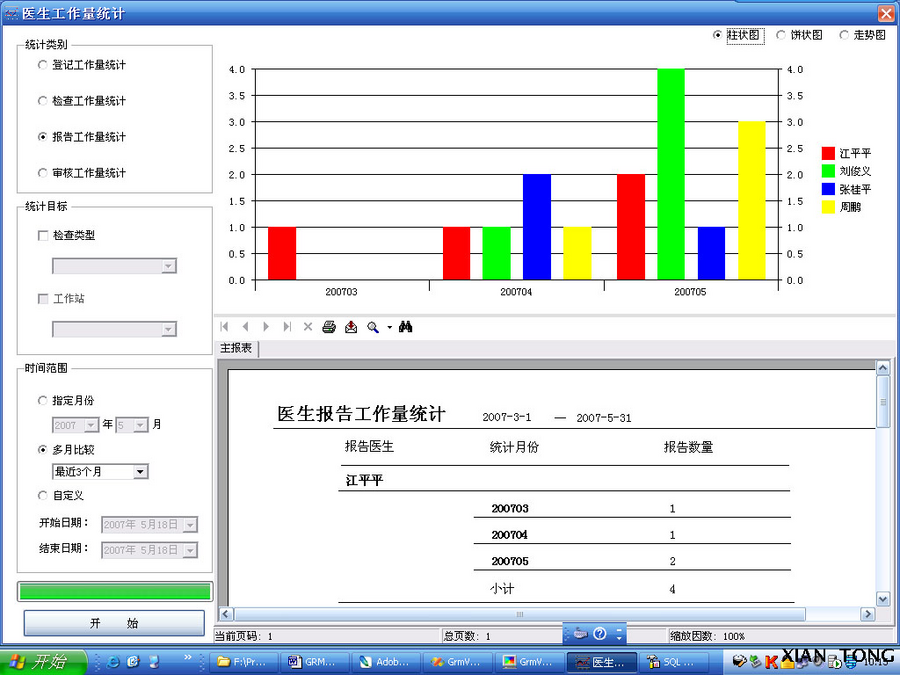Go to next report page
The width and height of the screenshot is (900, 675).
pos(266,327)
